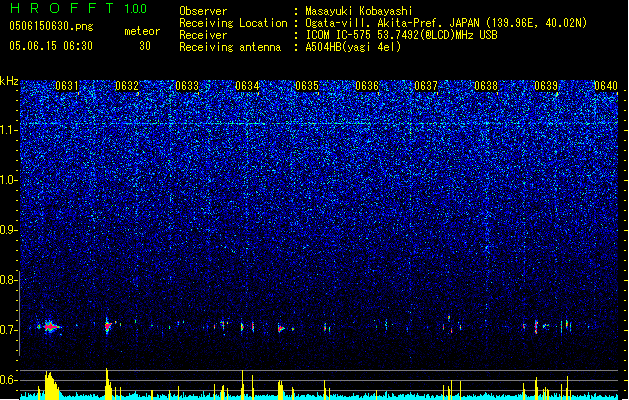This screenshot has width=629, height=400.
Task: Click the A504HB(yagi 4el) antenna value
Action: click(353, 47)
